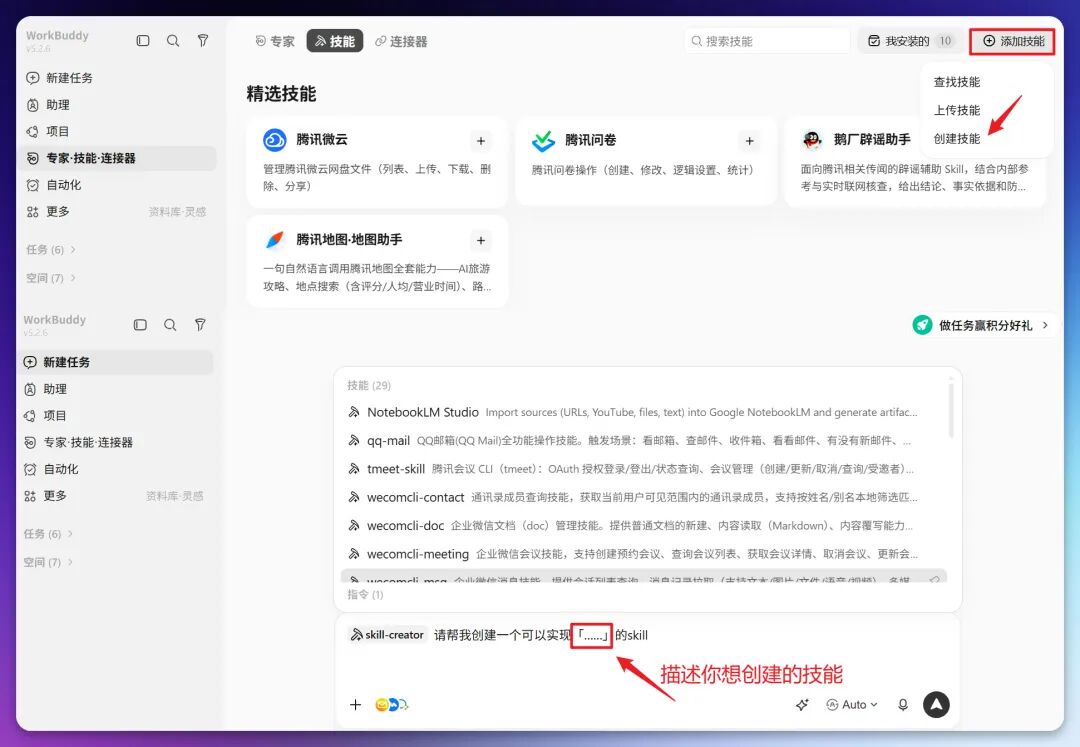Select wecomcli-meeting in the skills list
The image size is (1080, 747).
pyautogui.click(x=644, y=554)
